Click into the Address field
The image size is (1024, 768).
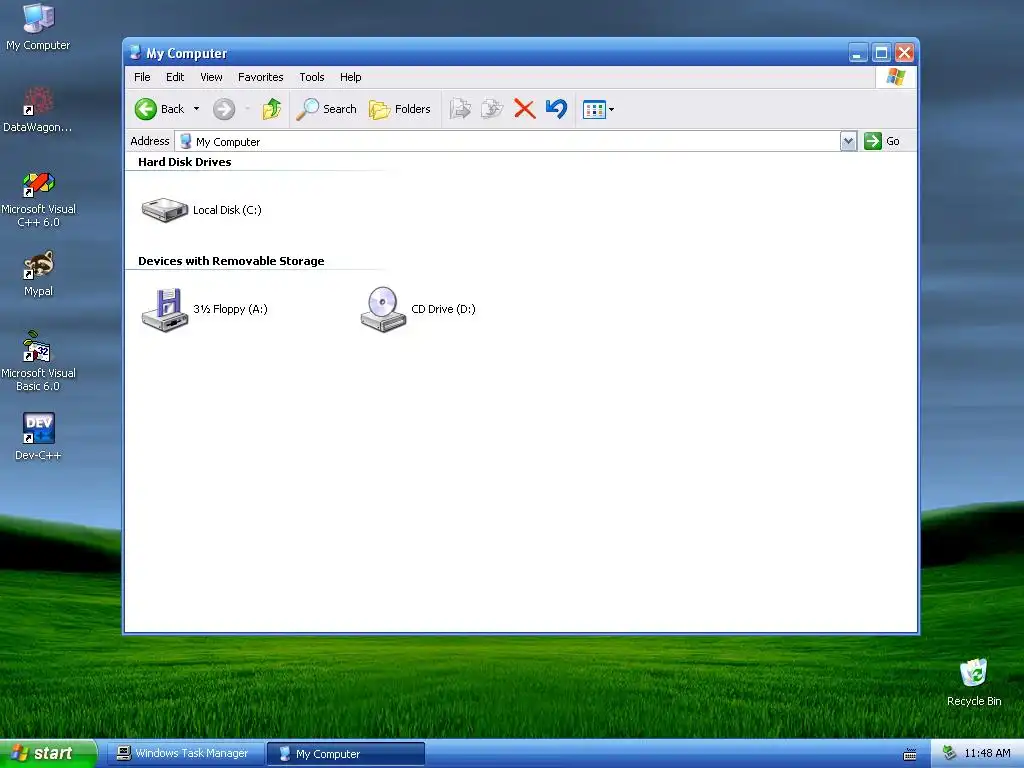(x=507, y=141)
